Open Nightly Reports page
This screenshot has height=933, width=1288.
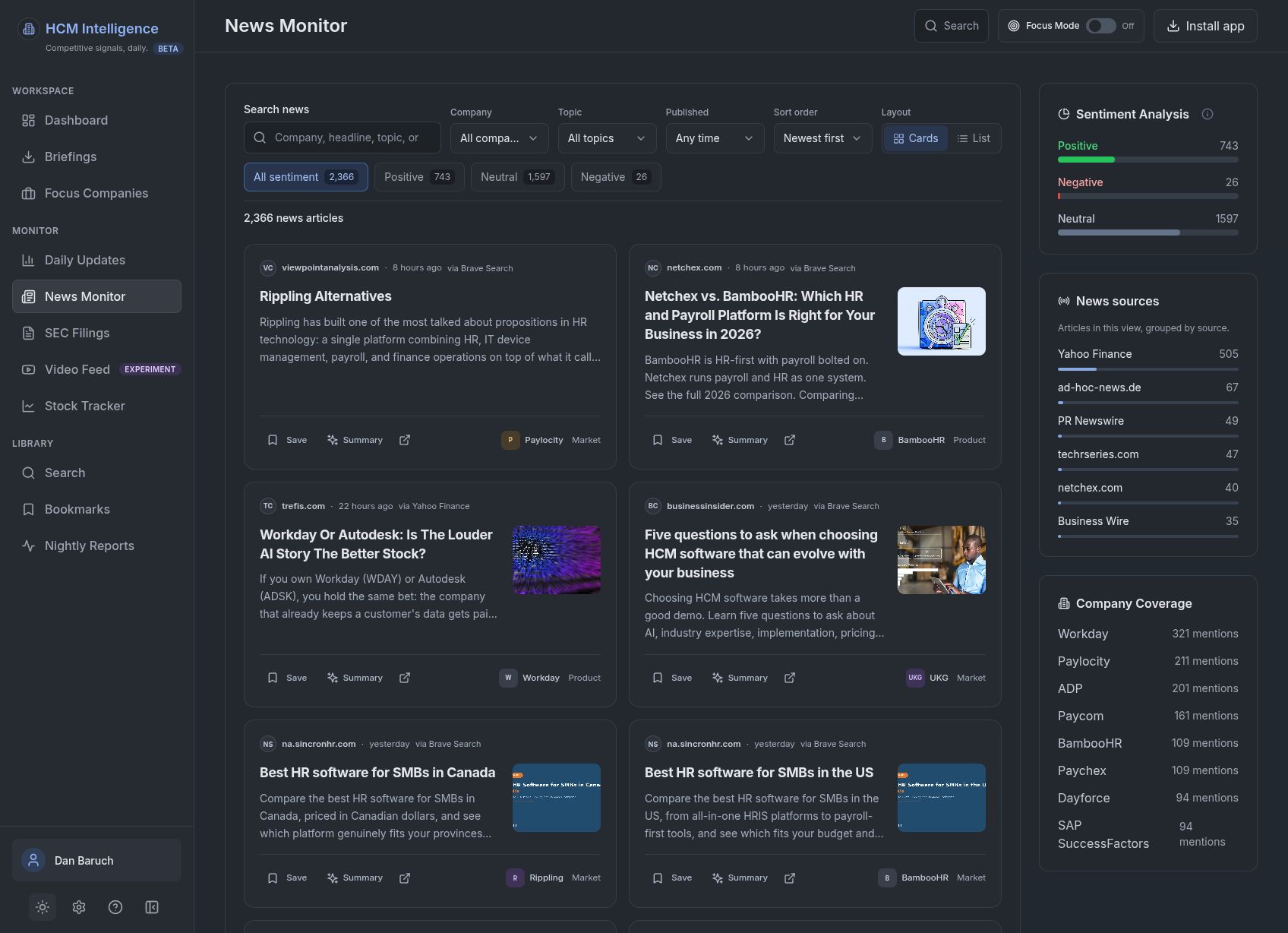point(96,546)
